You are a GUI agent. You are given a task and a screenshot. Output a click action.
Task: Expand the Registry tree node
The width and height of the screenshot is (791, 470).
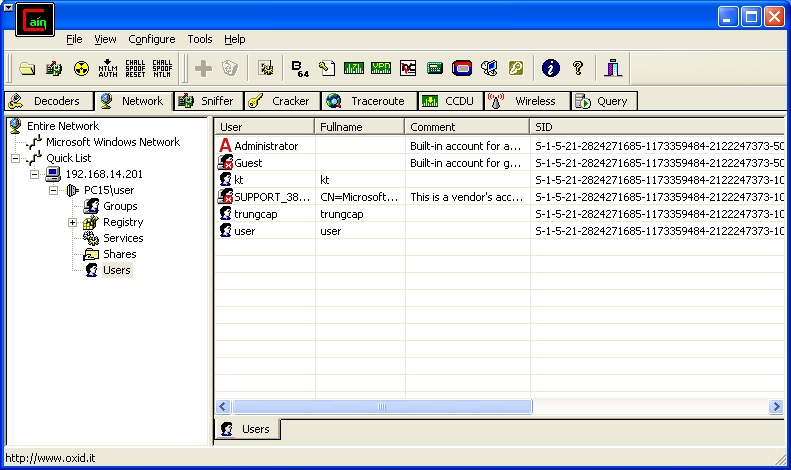tap(73, 222)
